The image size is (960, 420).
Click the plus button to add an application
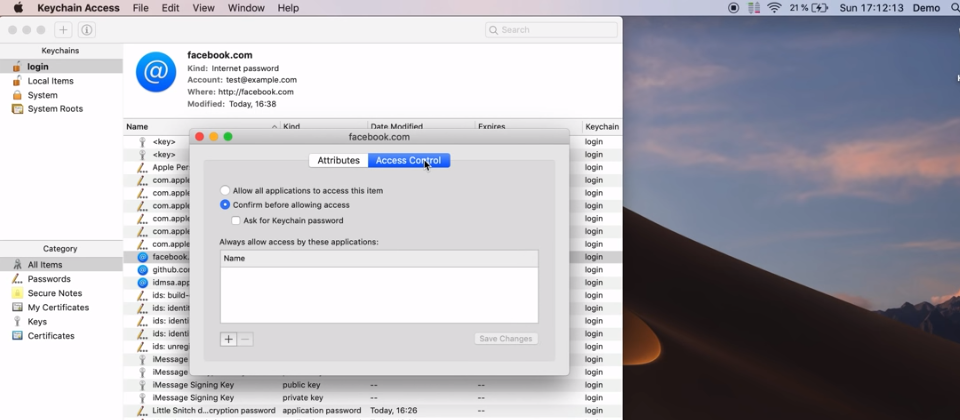pos(228,339)
